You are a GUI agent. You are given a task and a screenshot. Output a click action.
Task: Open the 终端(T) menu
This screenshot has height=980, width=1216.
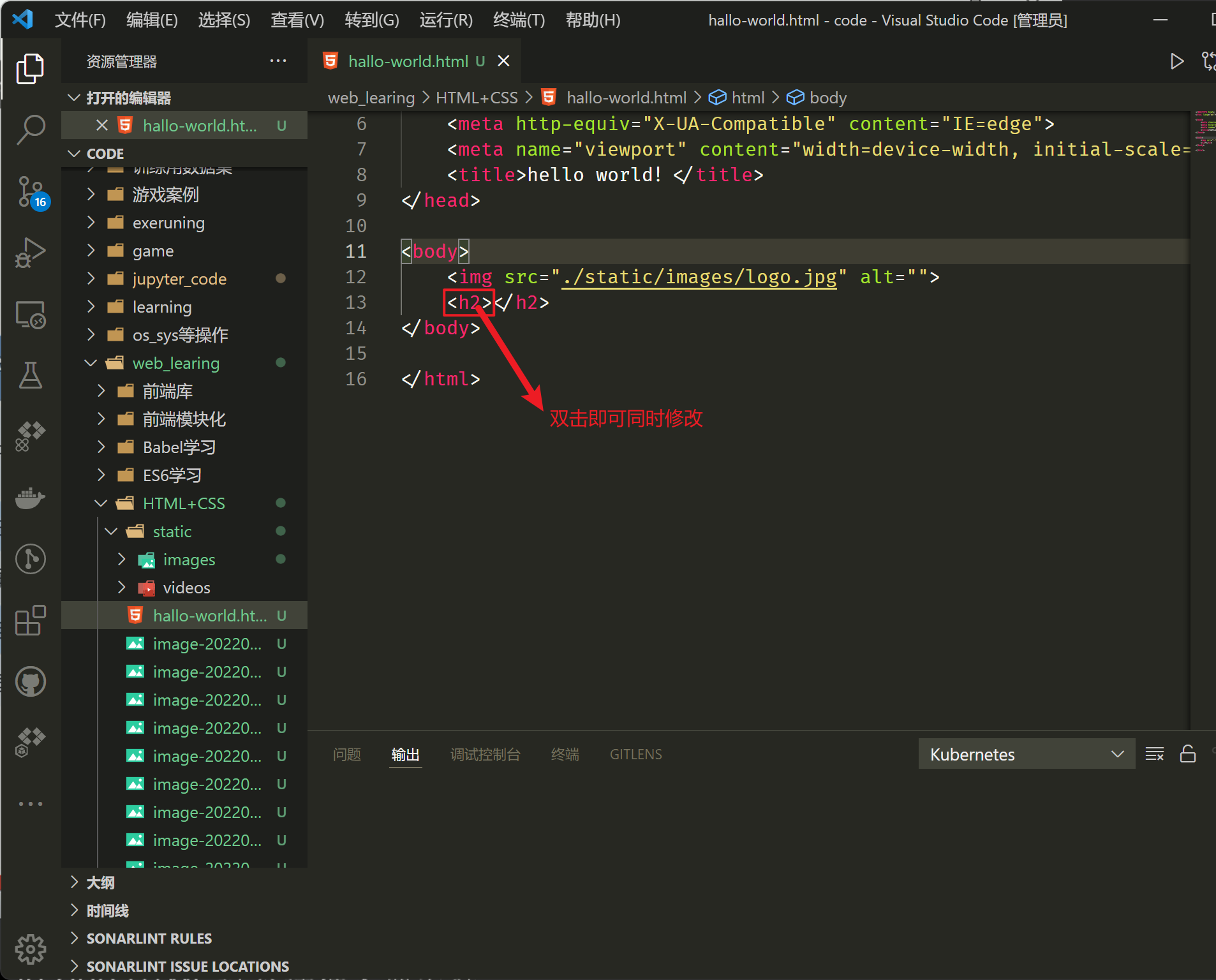519,20
